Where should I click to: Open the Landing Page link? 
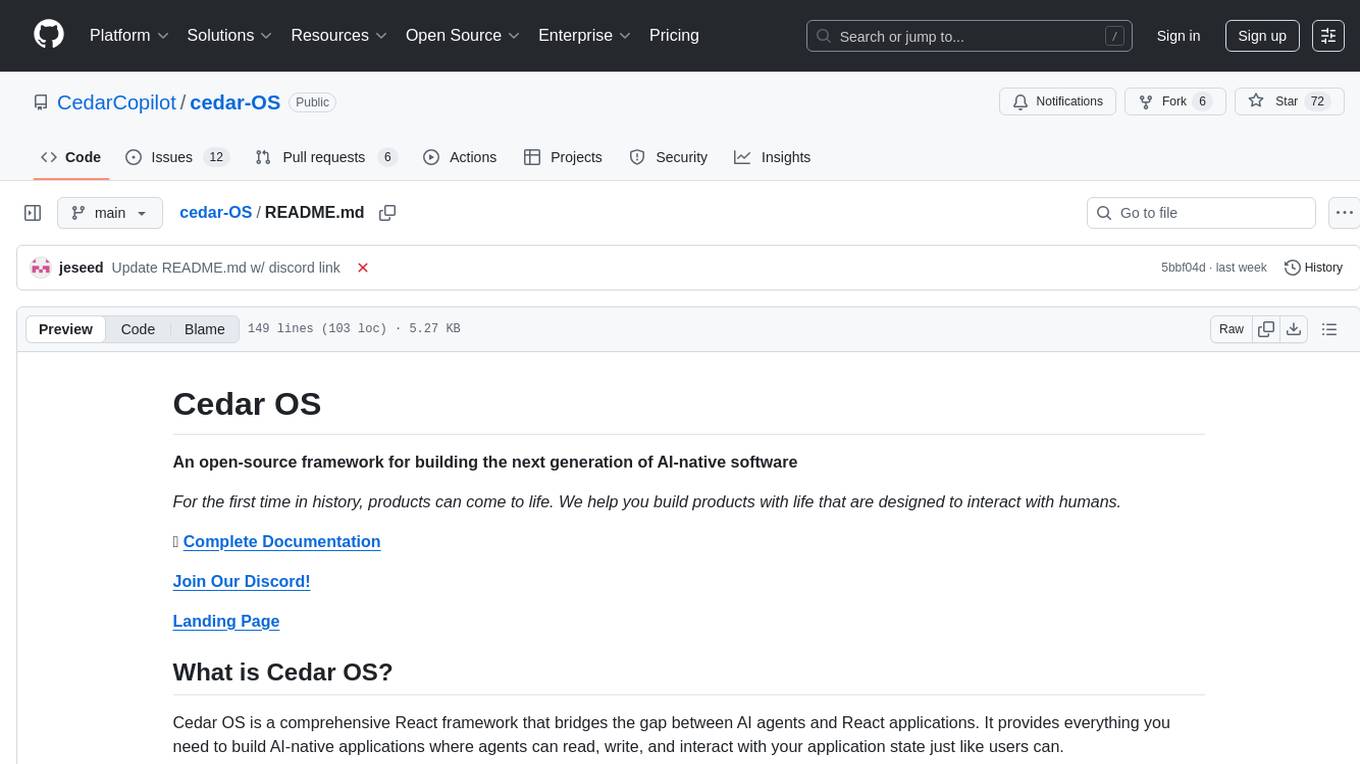point(226,621)
